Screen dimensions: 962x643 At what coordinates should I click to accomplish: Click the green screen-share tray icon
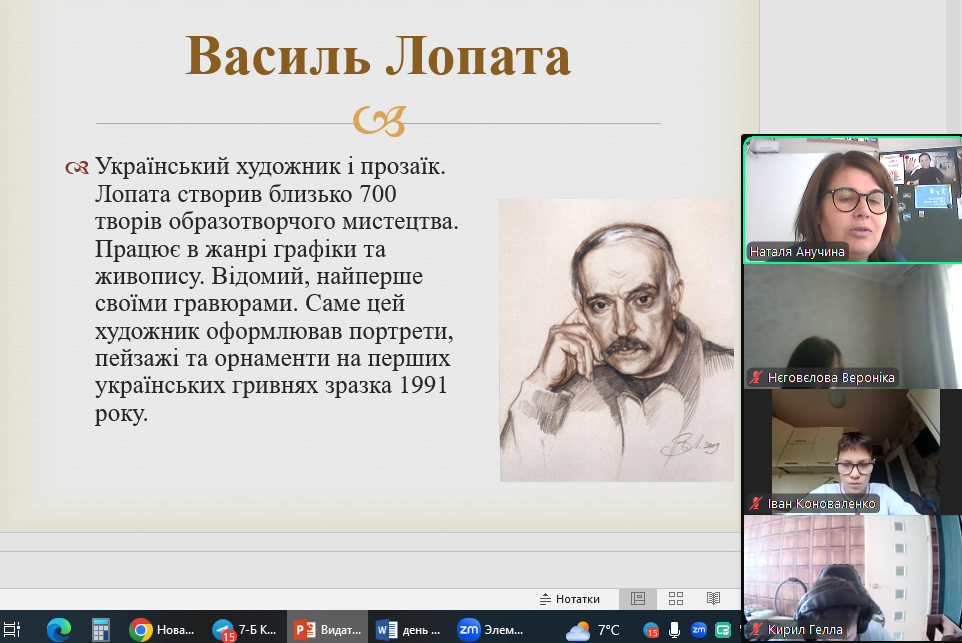pos(723,630)
